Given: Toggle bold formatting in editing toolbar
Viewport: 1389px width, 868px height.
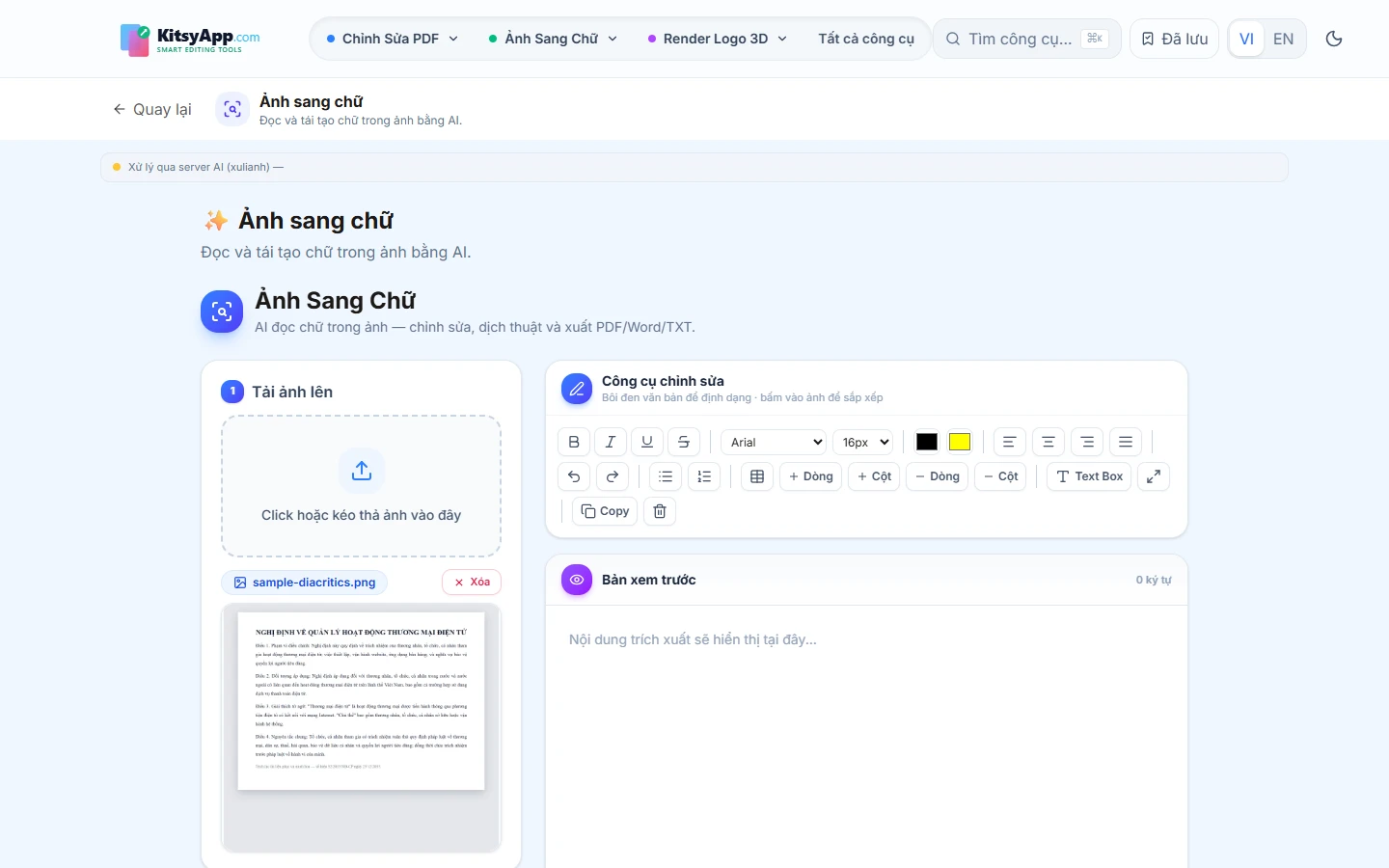Looking at the screenshot, I should click(x=574, y=442).
